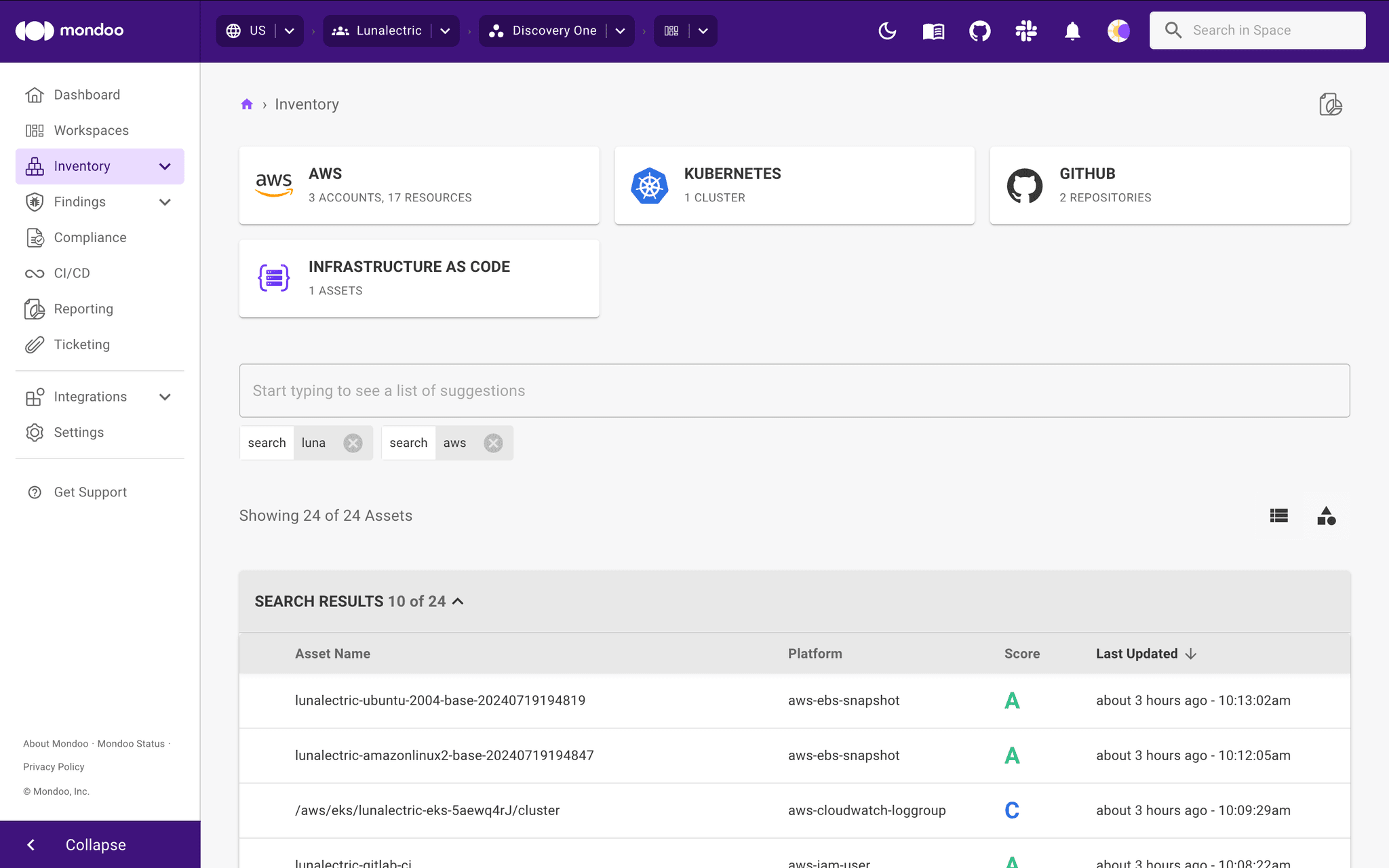The width and height of the screenshot is (1389, 868).
Task: Remove the 'luna' search filter chip
Action: (352, 443)
